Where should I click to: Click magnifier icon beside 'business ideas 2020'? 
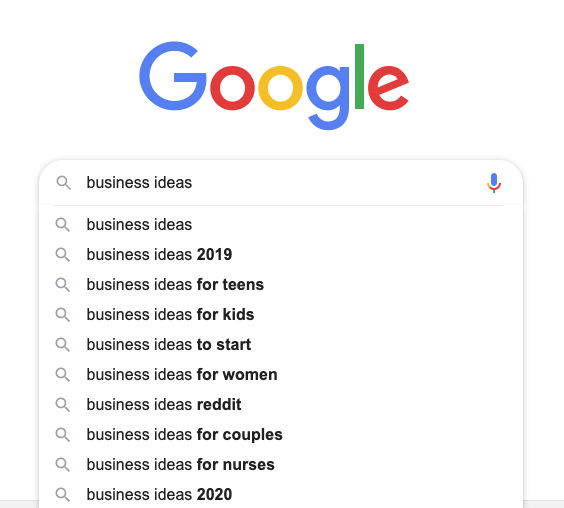tap(63, 494)
